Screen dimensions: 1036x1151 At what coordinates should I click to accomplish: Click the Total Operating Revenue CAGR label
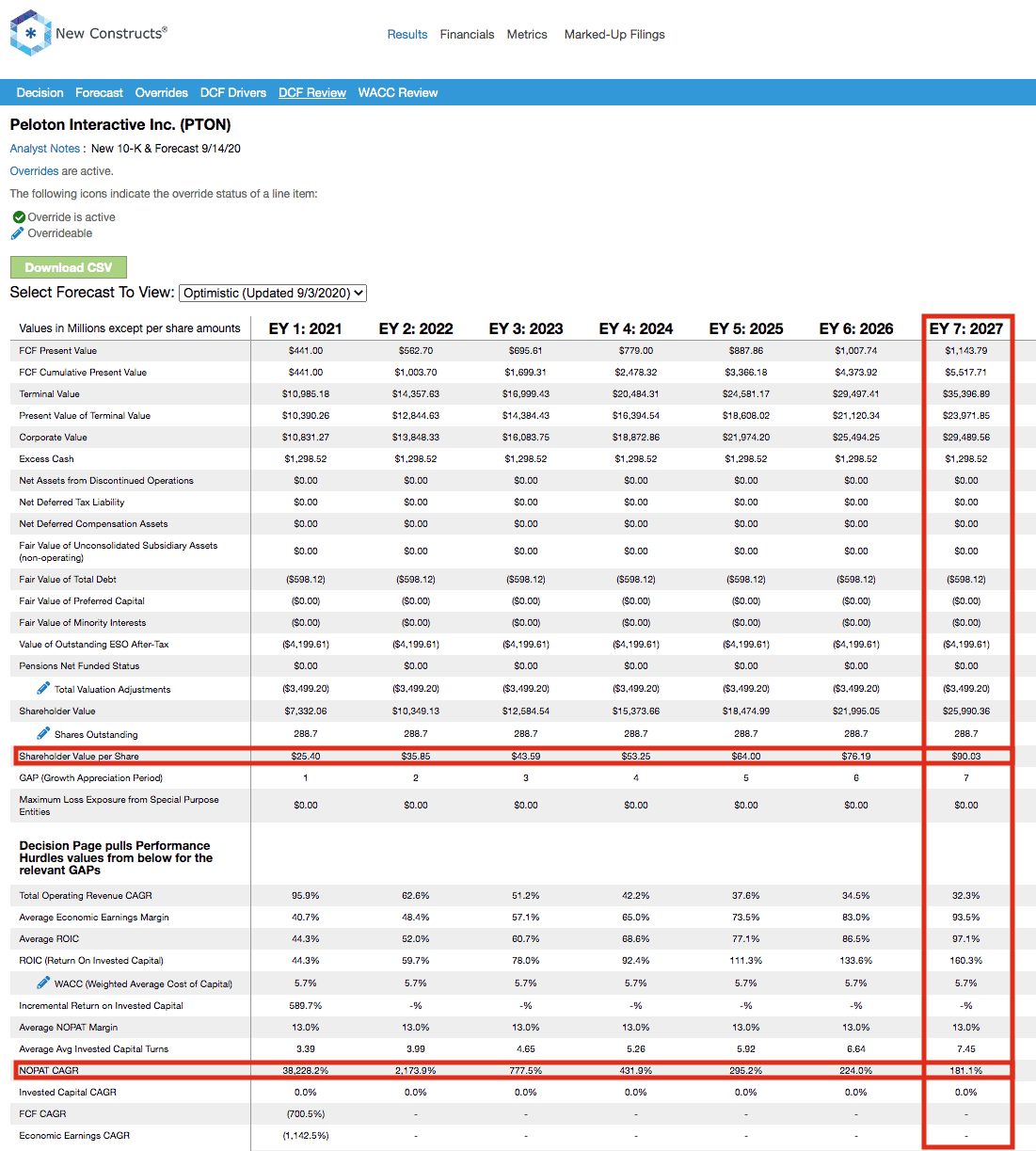coord(86,896)
